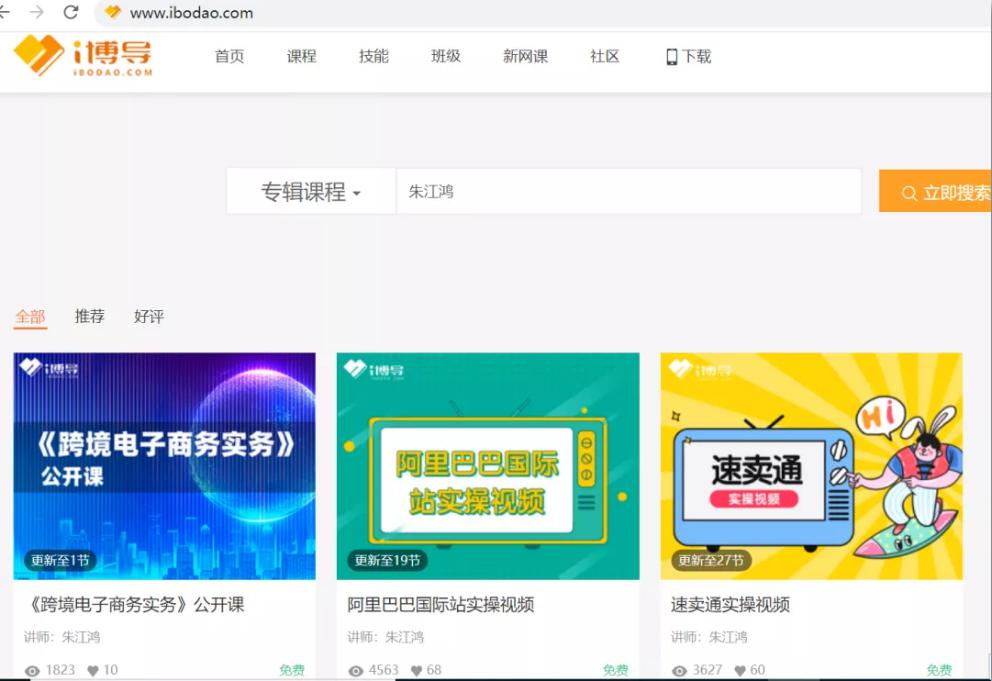Open the 速卖通 course thumbnail
992x681 pixels.
coord(811,465)
